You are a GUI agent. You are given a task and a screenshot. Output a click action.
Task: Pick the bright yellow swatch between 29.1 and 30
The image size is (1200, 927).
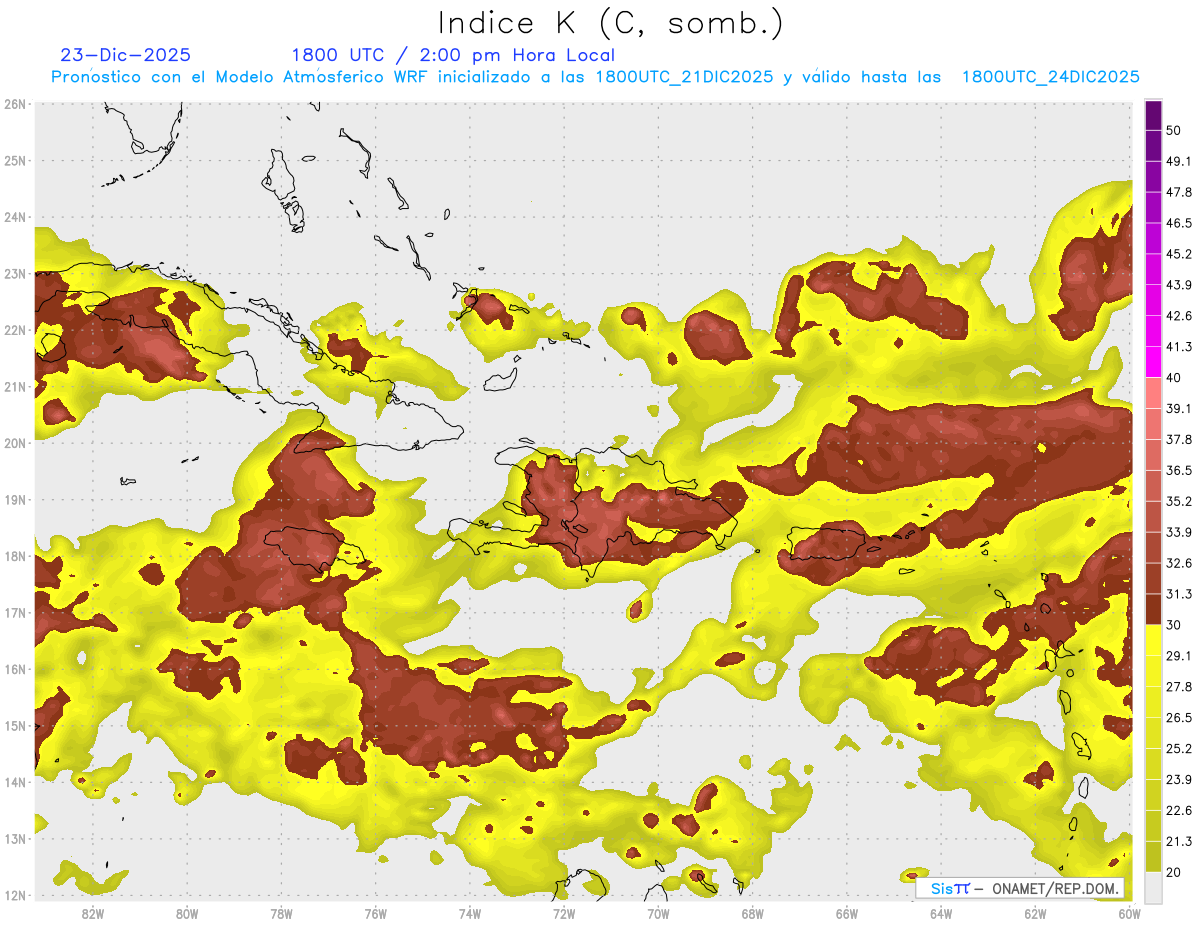(1153, 640)
